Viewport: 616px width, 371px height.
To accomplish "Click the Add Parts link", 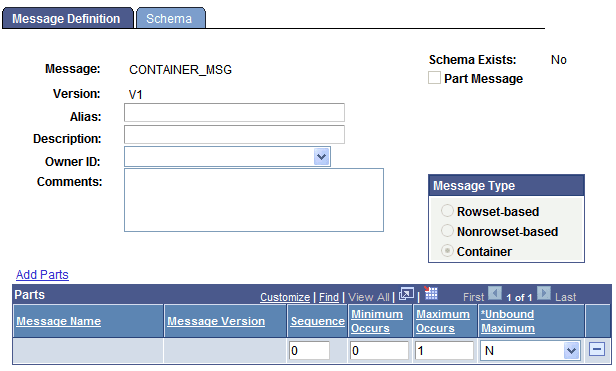I will click(42, 274).
